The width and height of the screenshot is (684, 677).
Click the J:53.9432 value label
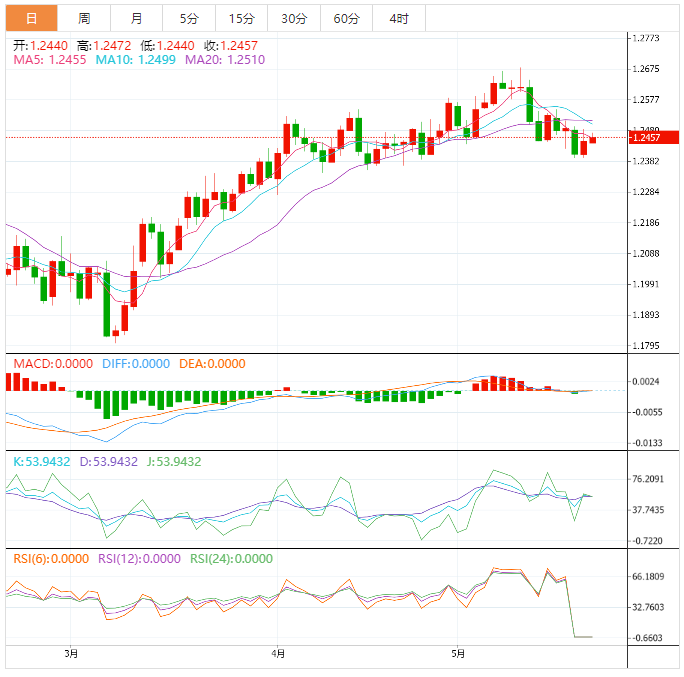[x=174, y=462]
